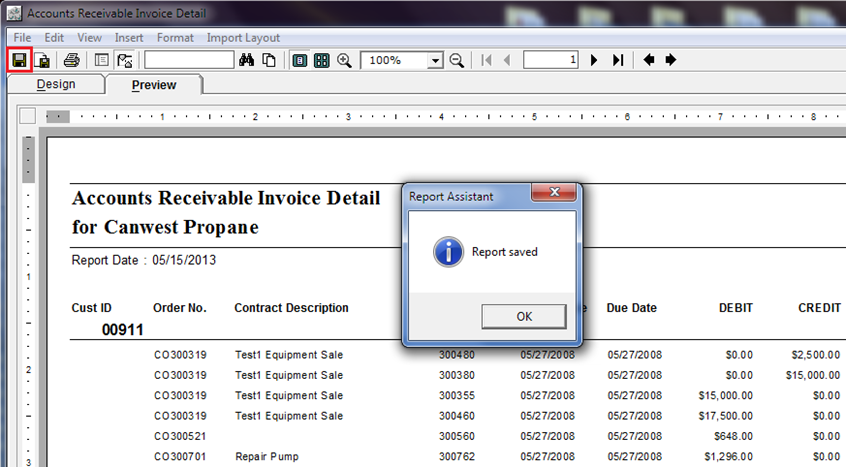The height and width of the screenshot is (467, 846).
Task: Open the Format menu
Action: click(x=175, y=38)
